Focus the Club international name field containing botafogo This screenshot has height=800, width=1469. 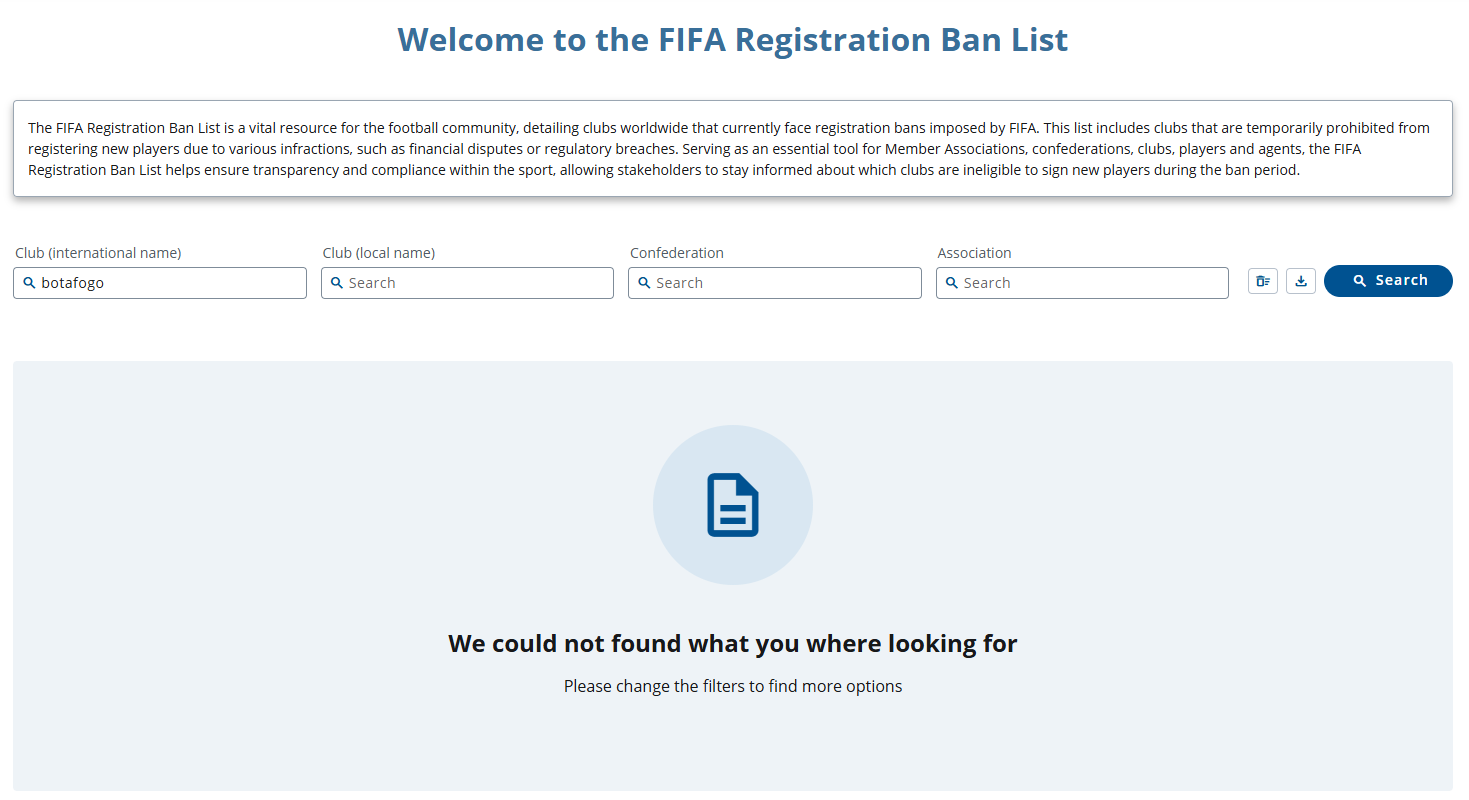[x=170, y=283]
